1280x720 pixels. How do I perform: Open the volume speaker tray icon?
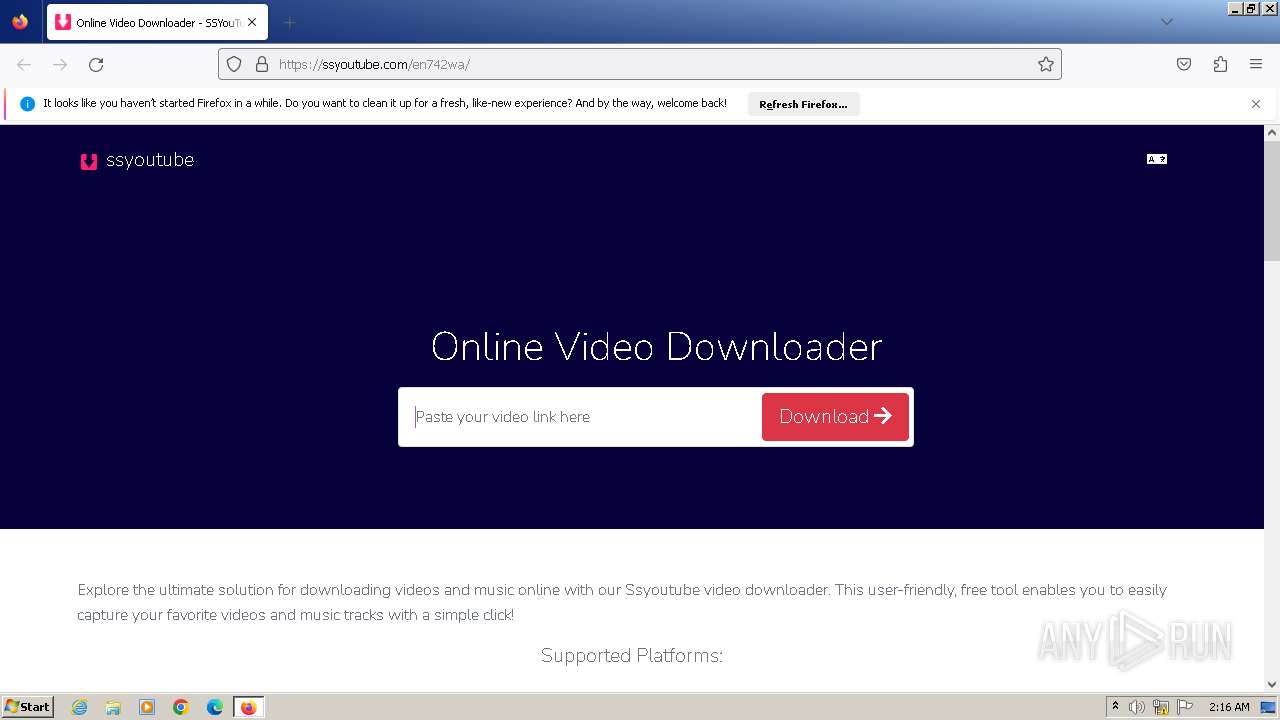point(1137,707)
